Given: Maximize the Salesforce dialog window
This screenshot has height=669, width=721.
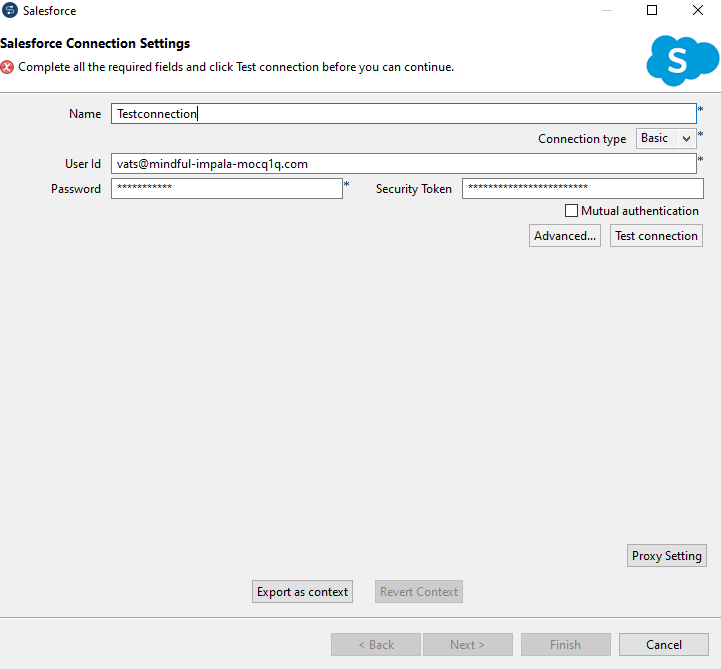Looking at the screenshot, I should pyautogui.click(x=652, y=10).
